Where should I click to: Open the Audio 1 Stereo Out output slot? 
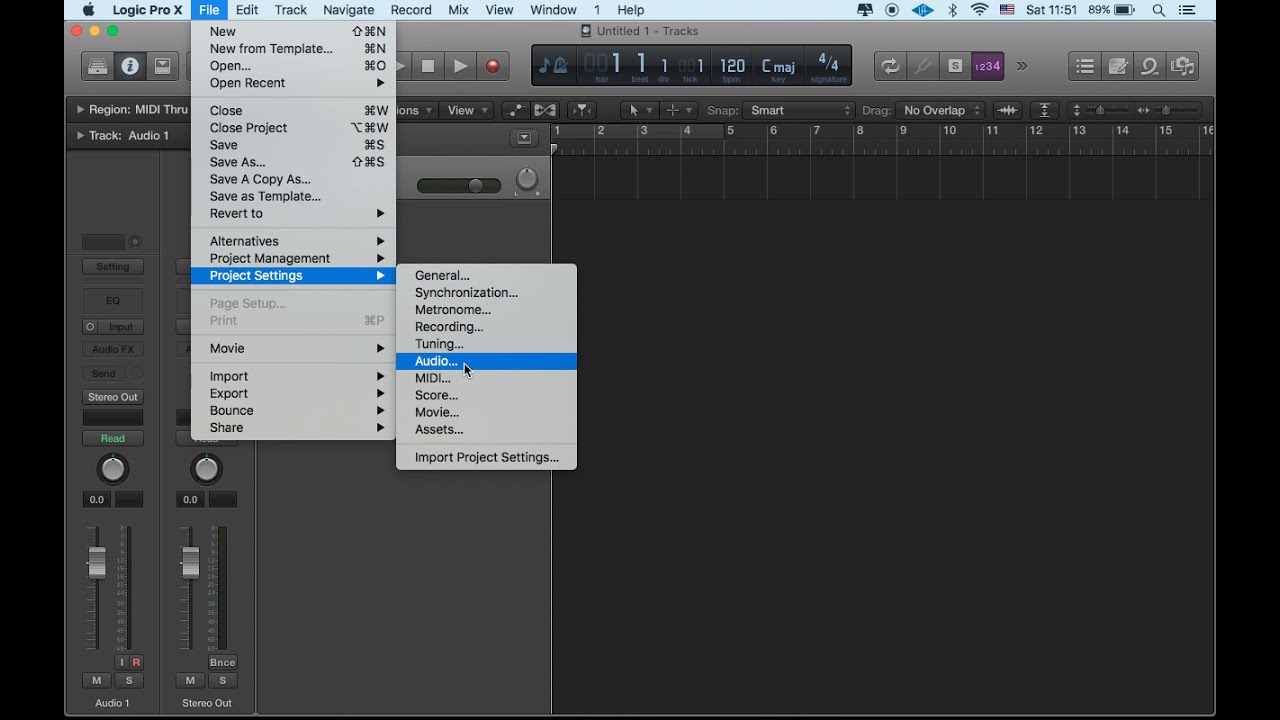click(x=113, y=397)
